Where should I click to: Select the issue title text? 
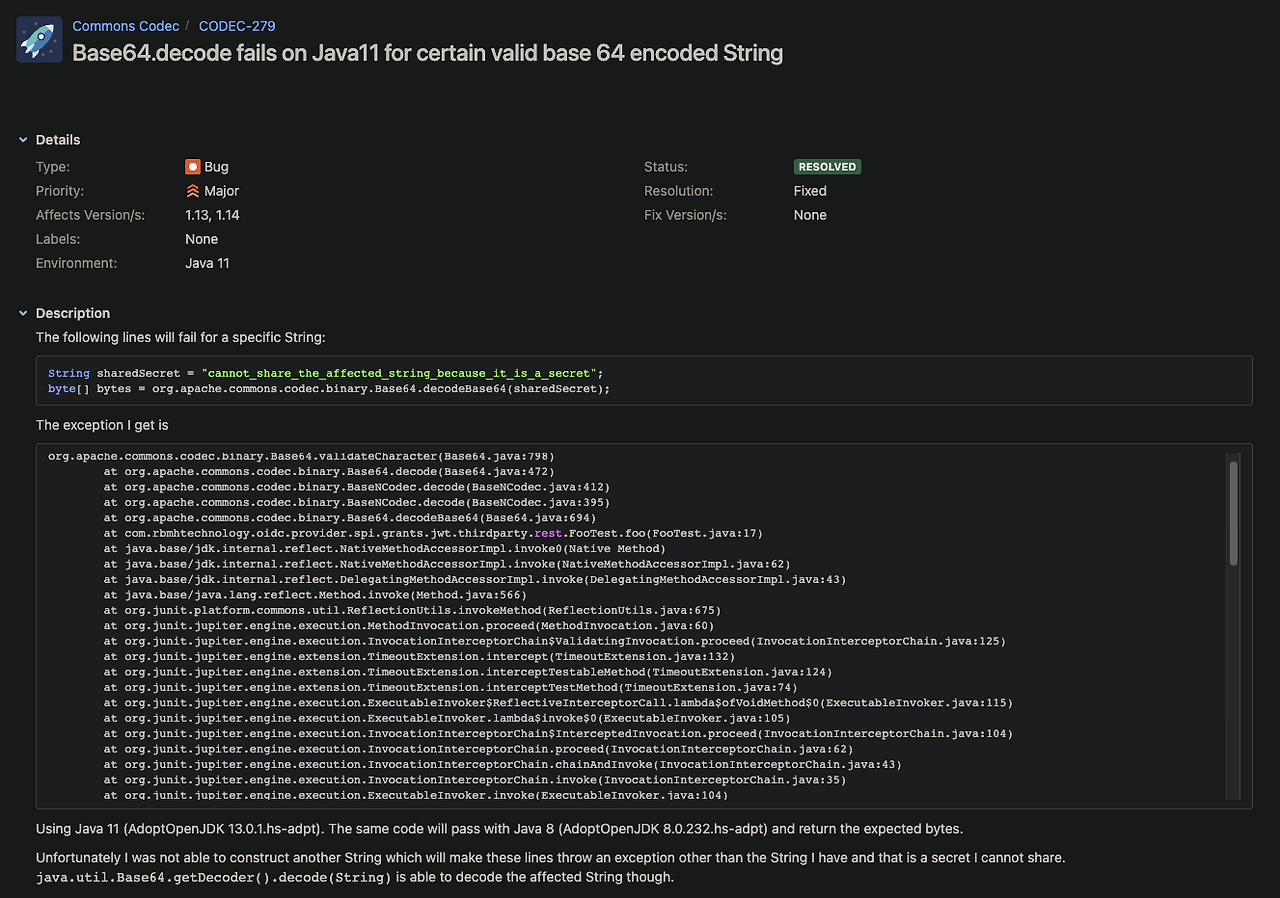pyautogui.click(x=427, y=52)
